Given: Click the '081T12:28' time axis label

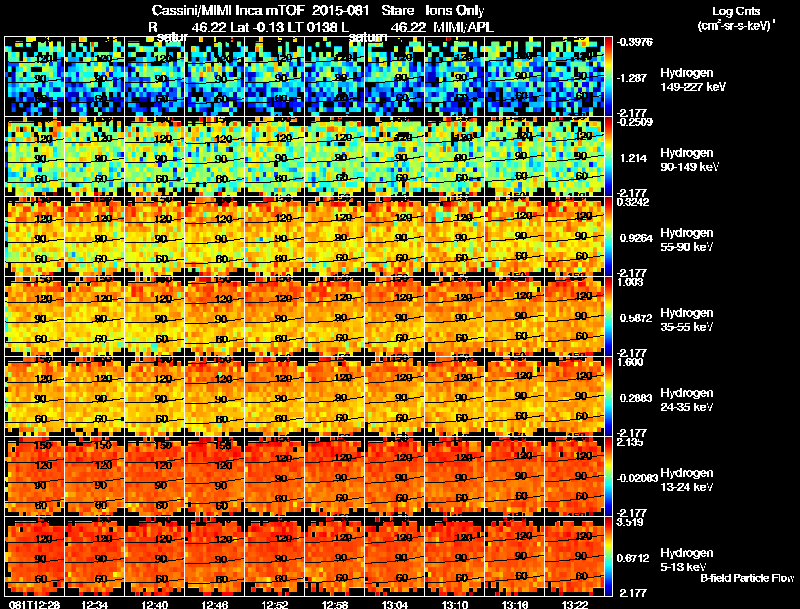Looking at the screenshot, I should point(34,604).
